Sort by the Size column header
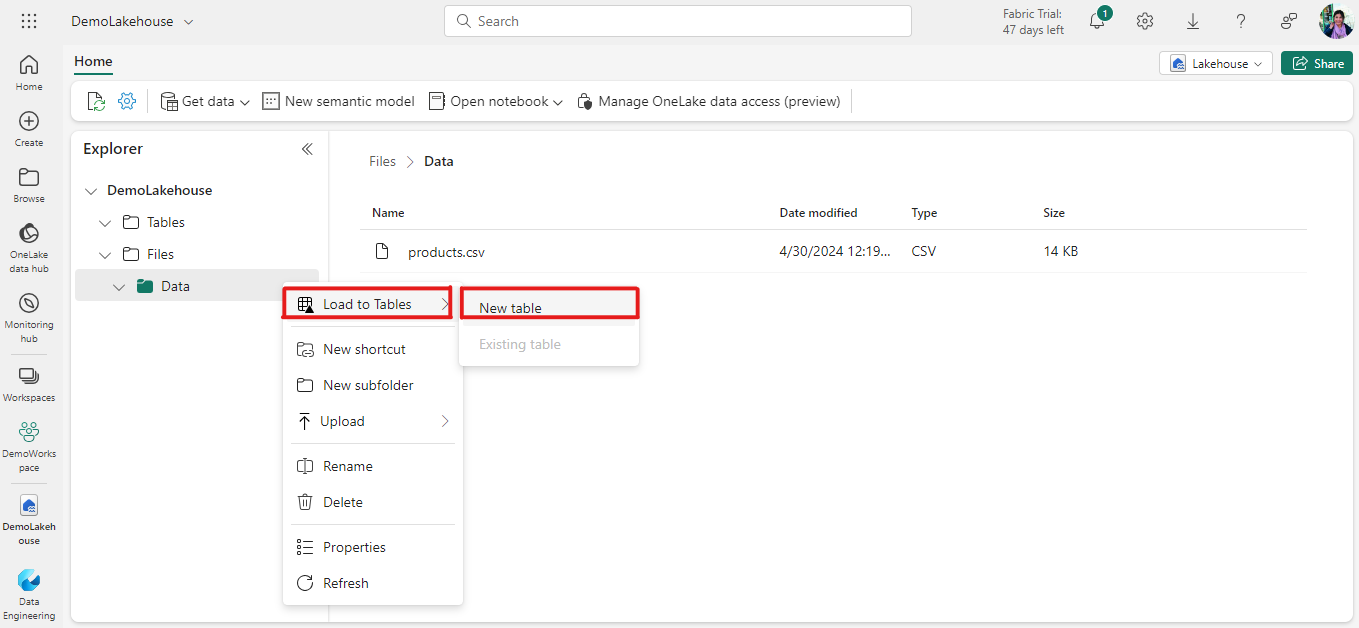 point(1054,213)
